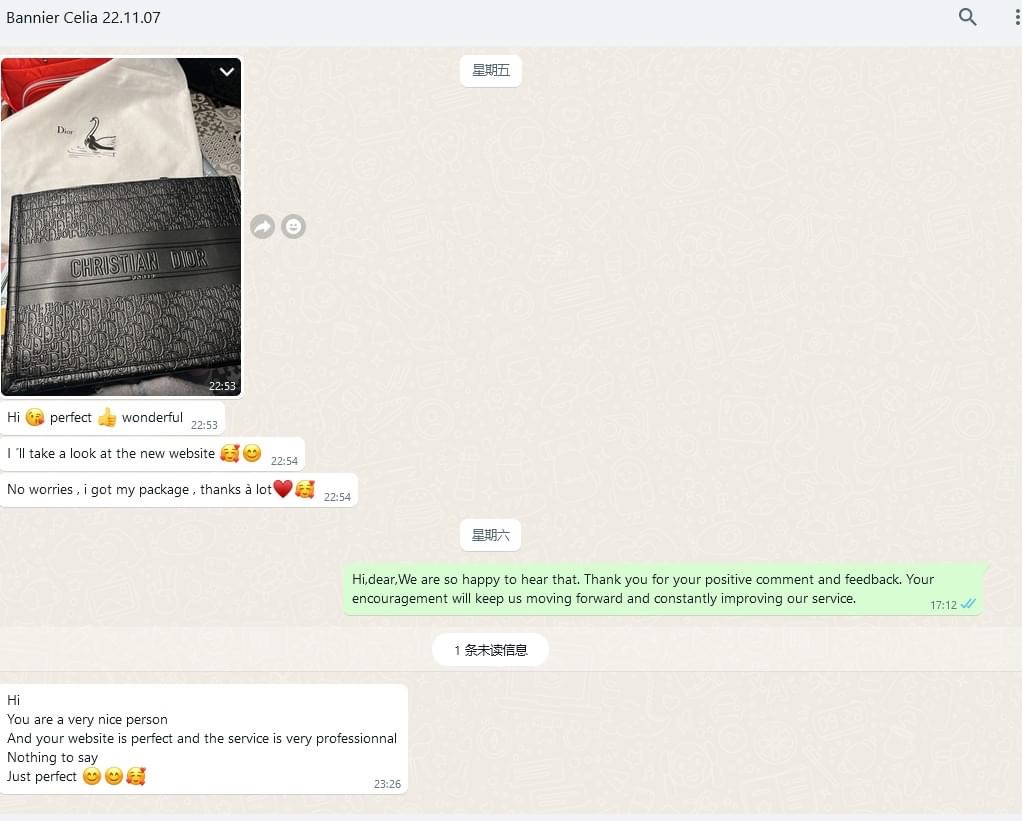Click the double check read receipt icon
Image resolution: width=1022 pixels, height=821 pixels.
(x=969, y=604)
